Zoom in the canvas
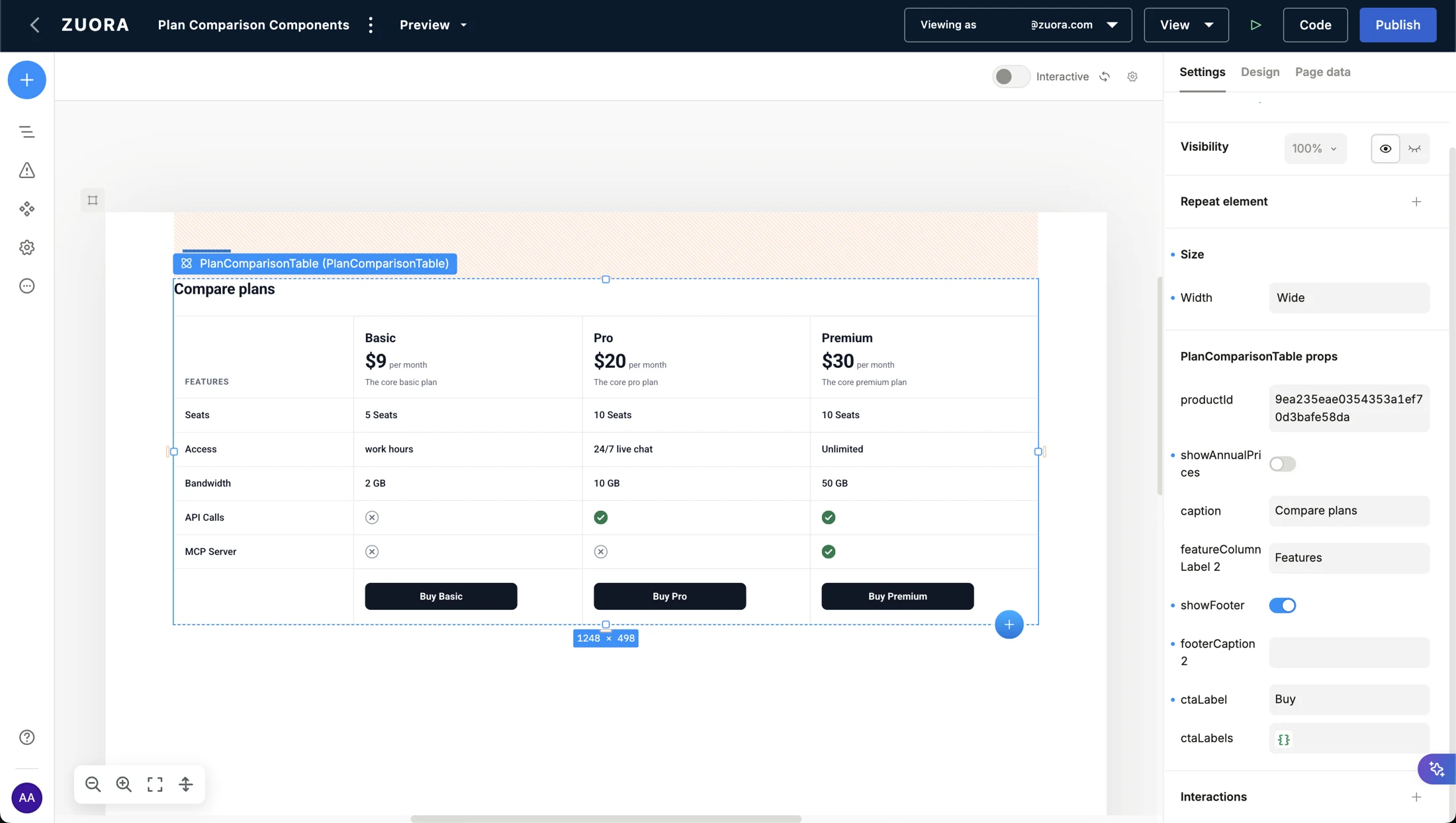Image resolution: width=1456 pixels, height=823 pixels. tap(124, 784)
